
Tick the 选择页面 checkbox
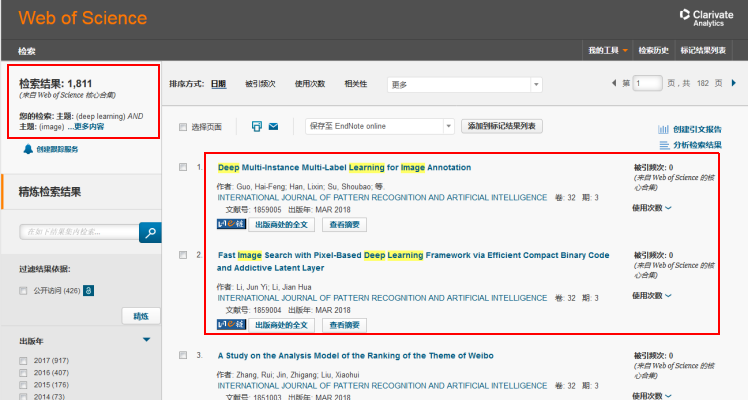183,127
